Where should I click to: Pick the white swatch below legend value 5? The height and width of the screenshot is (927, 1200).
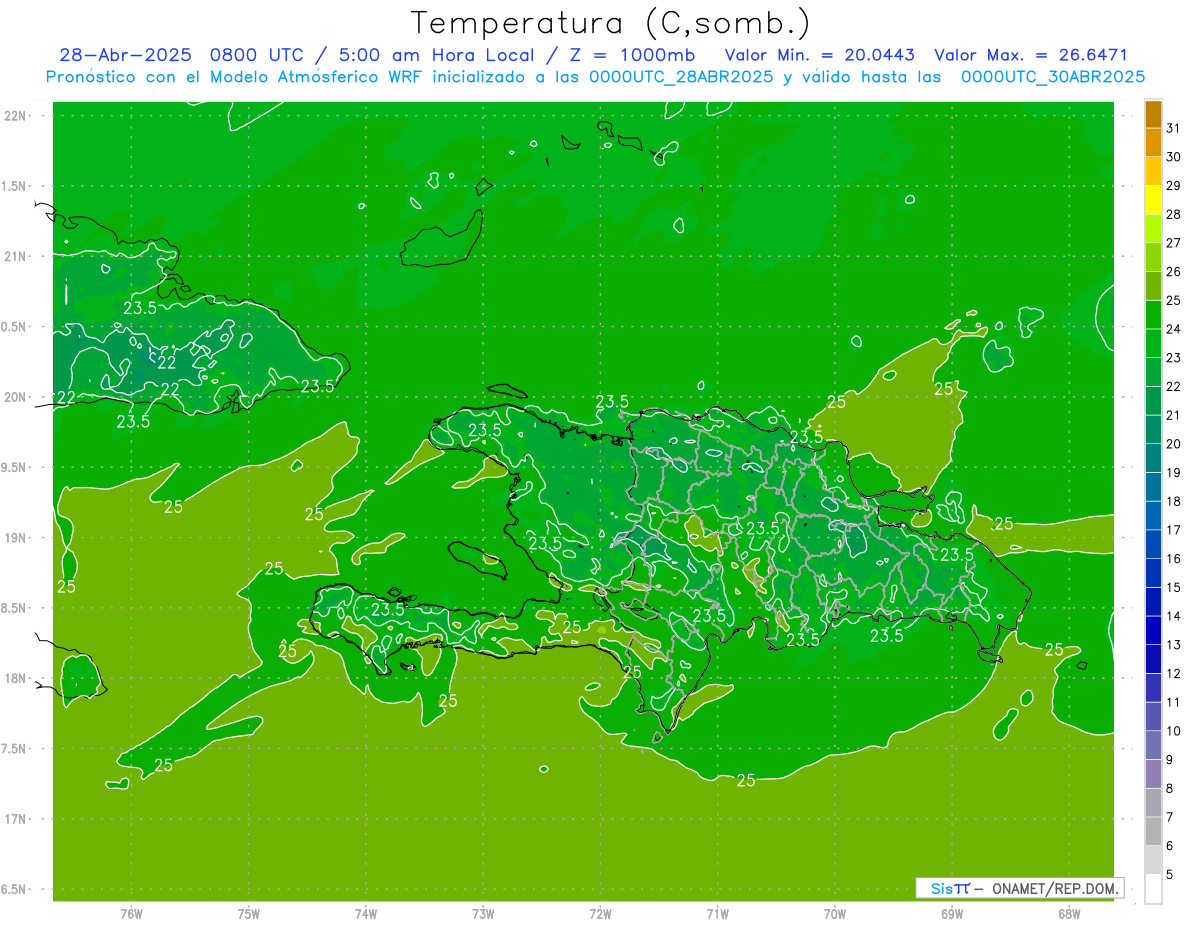pyautogui.click(x=1153, y=888)
